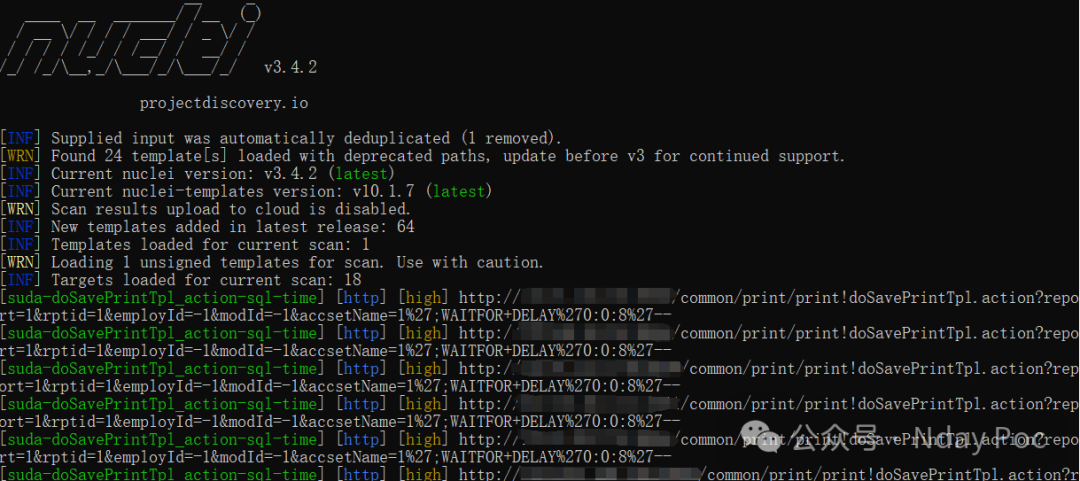
Task: Select the 'Current nuclei version: v3.4.2' text
Action: 186,174
